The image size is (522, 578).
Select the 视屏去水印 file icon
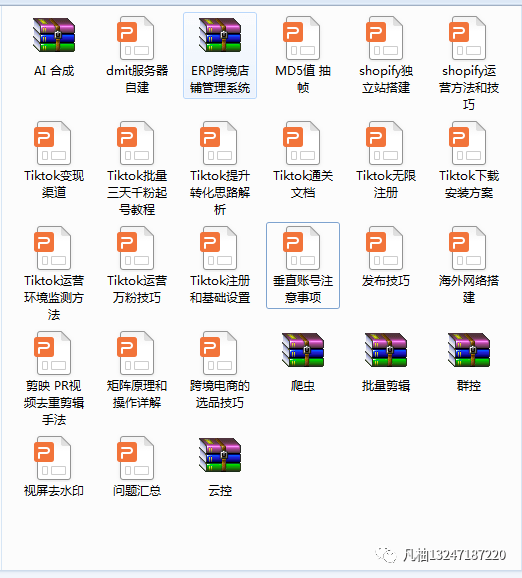coord(53,458)
